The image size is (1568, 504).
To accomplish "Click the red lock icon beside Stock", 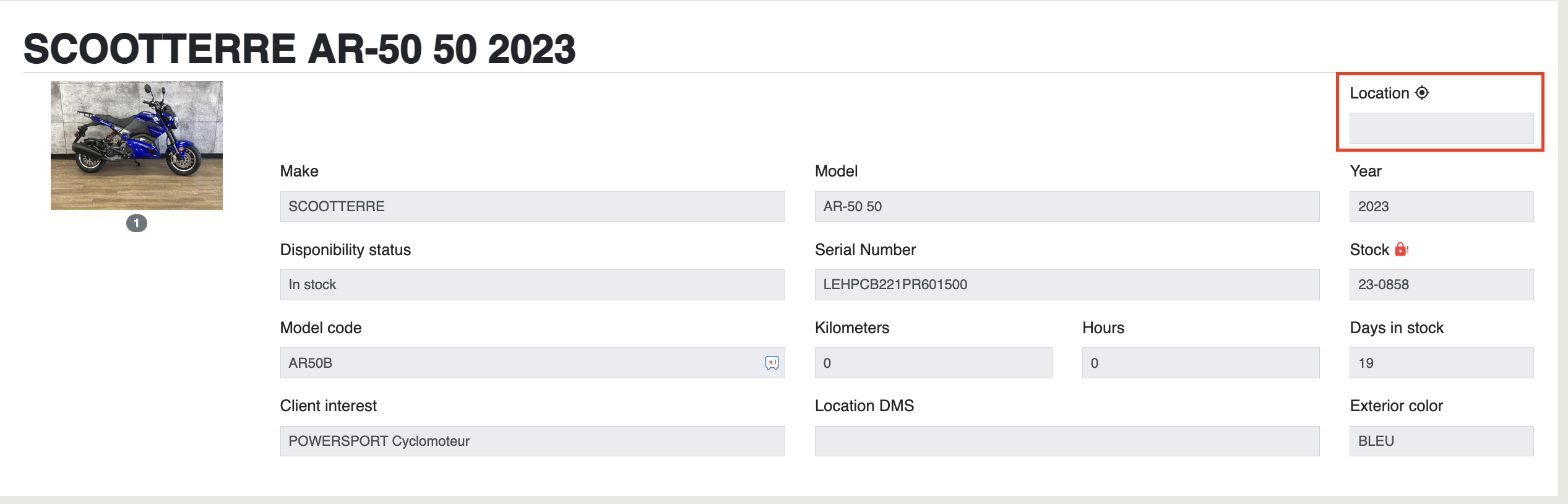I will (x=1401, y=250).
